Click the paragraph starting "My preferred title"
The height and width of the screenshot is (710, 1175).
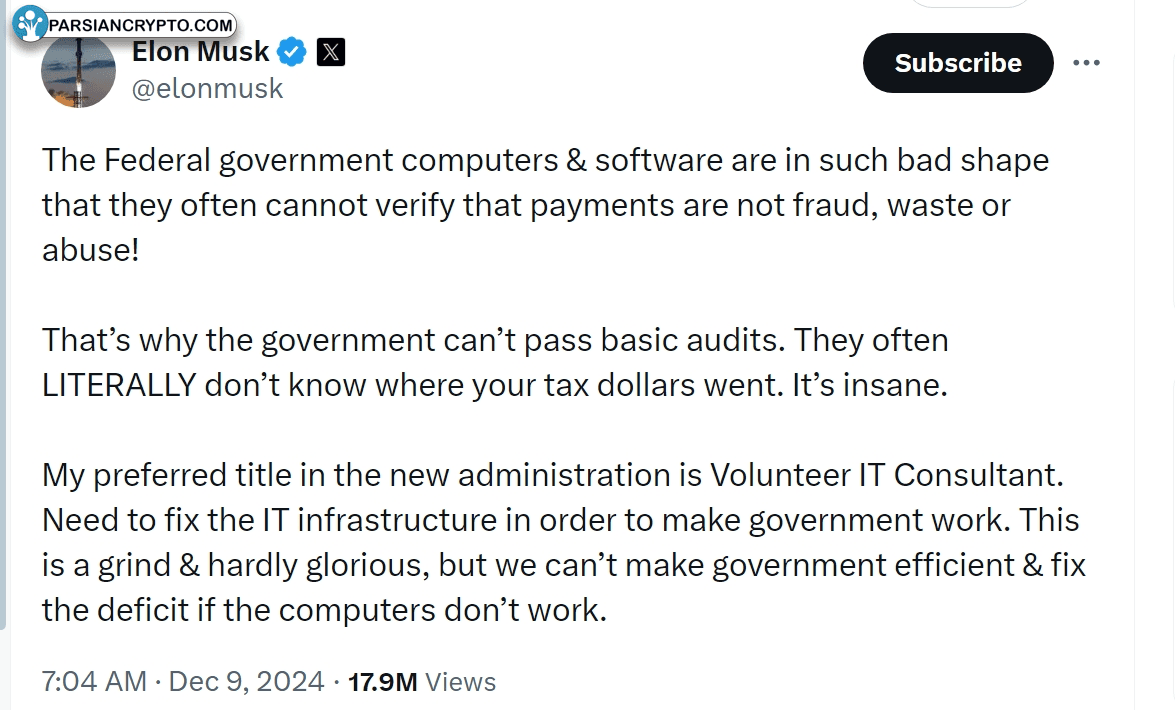564,542
